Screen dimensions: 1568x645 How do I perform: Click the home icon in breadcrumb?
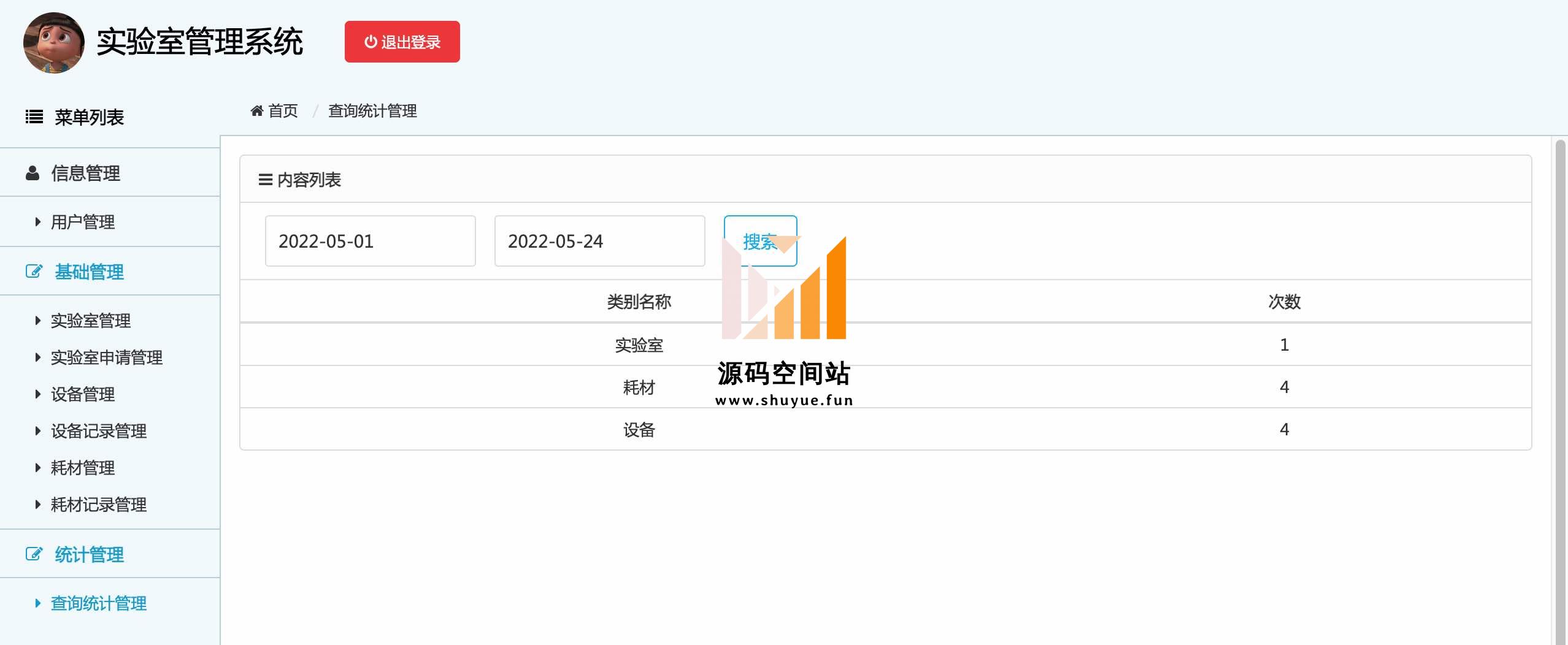[x=257, y=111]
